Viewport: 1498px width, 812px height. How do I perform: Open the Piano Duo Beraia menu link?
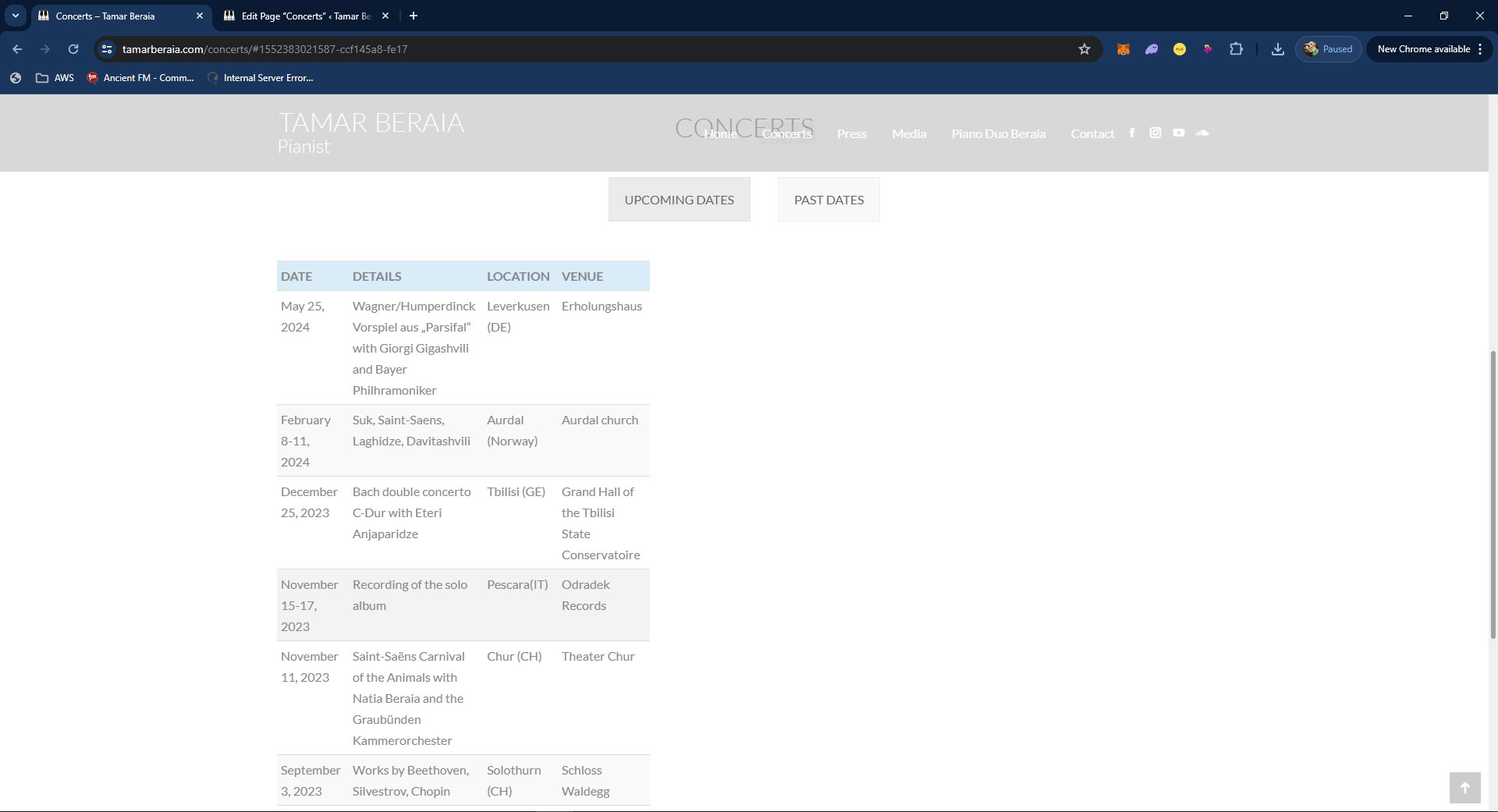pyautogui.click(x=999, y=134)
